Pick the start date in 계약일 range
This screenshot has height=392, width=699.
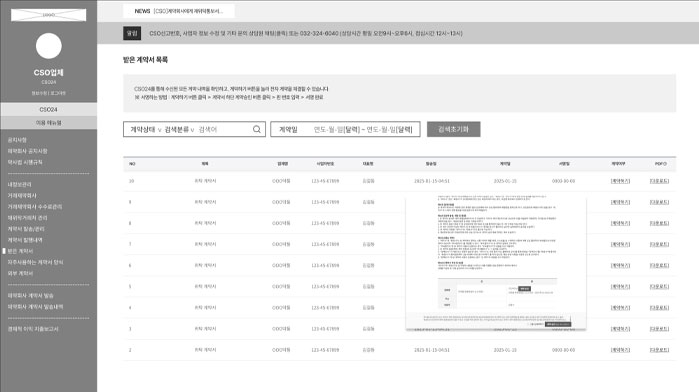(x=337, y=129)
